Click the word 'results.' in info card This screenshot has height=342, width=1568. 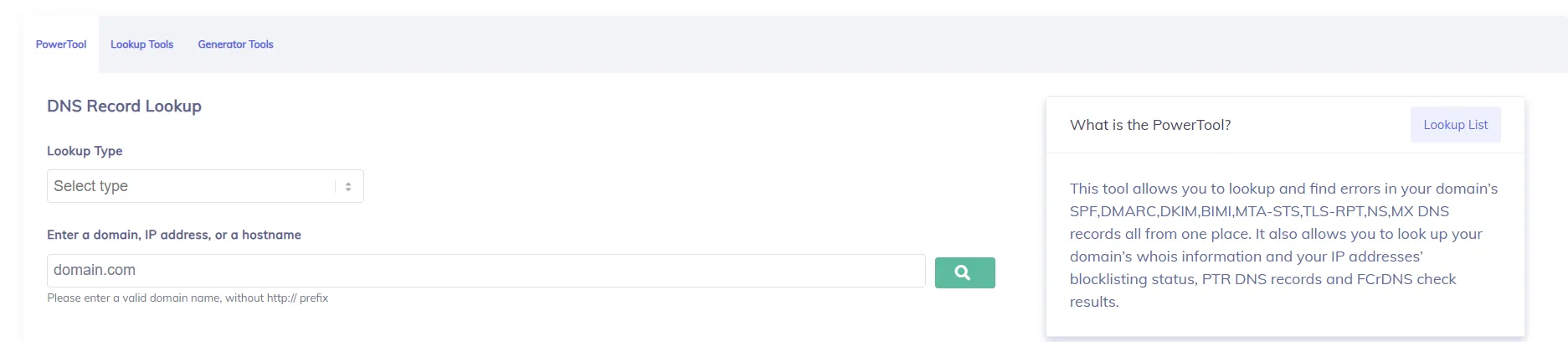[x=1094, y=302]
